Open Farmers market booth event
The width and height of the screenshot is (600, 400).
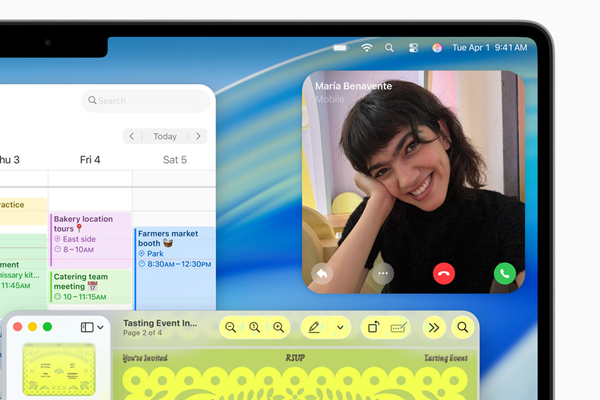click(174, 268)
